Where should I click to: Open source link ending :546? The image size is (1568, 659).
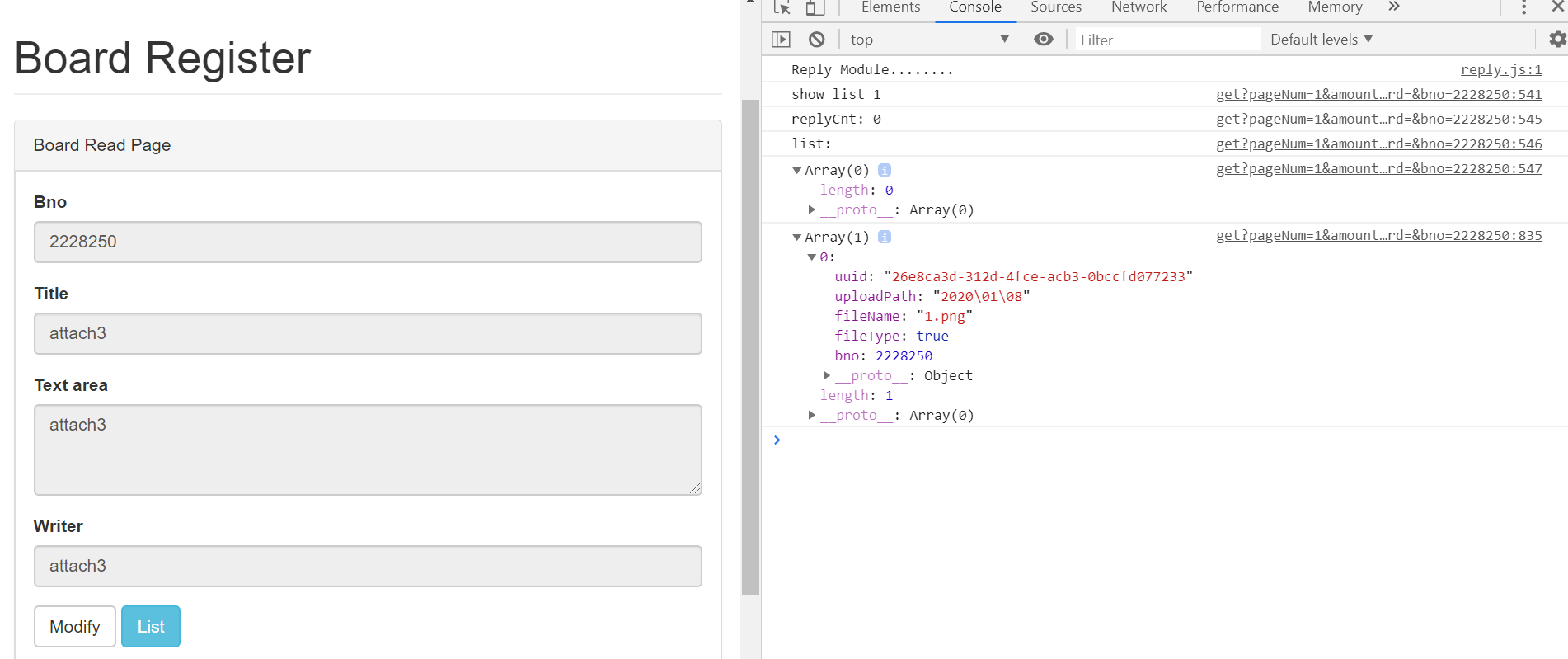(1379, 144)
